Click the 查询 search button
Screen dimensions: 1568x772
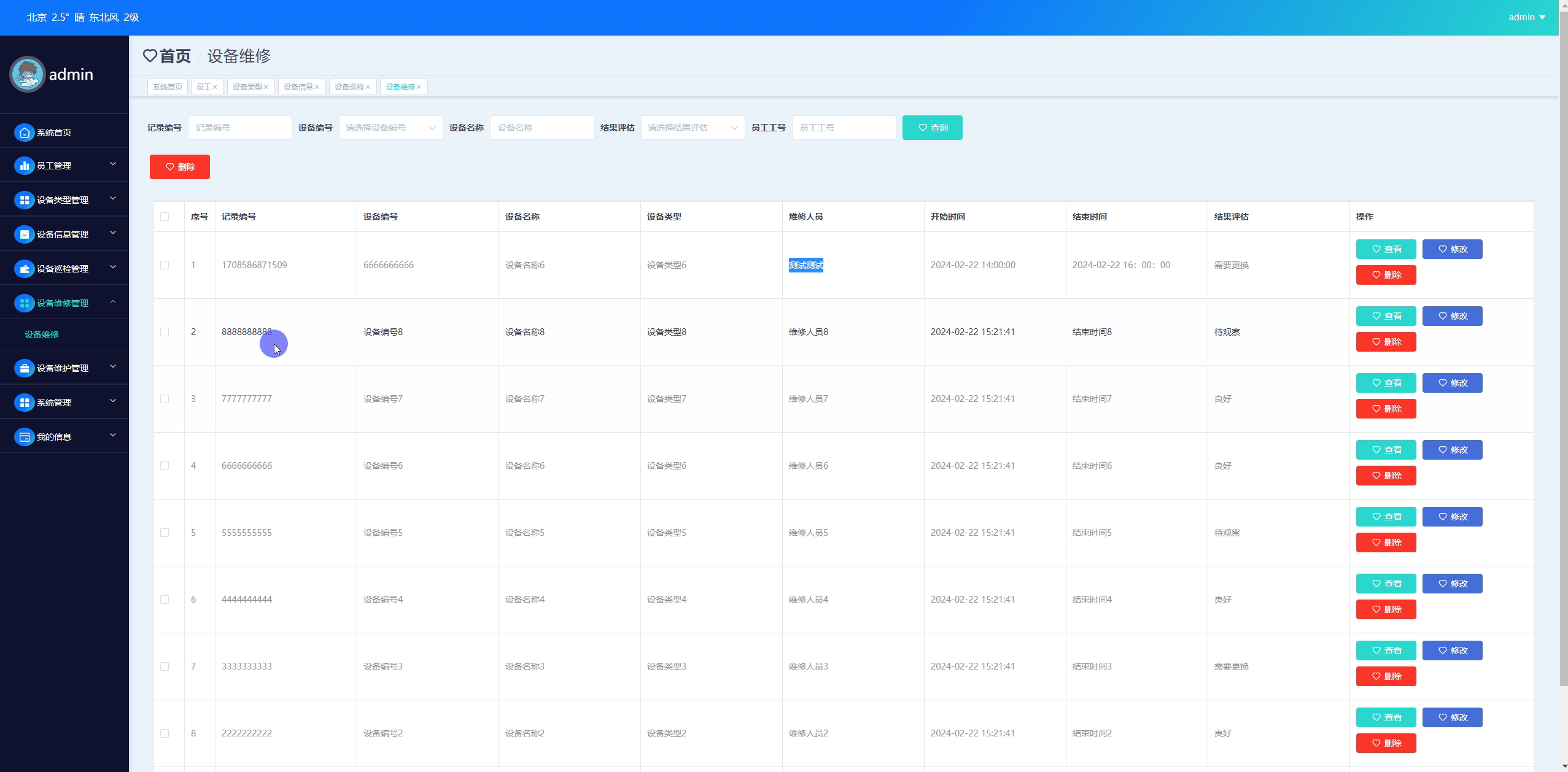tap(932, 128)
